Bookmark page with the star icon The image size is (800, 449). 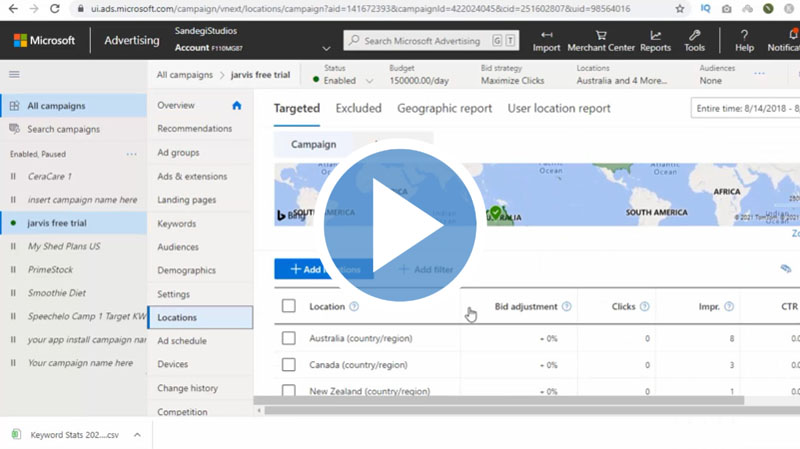680,9
